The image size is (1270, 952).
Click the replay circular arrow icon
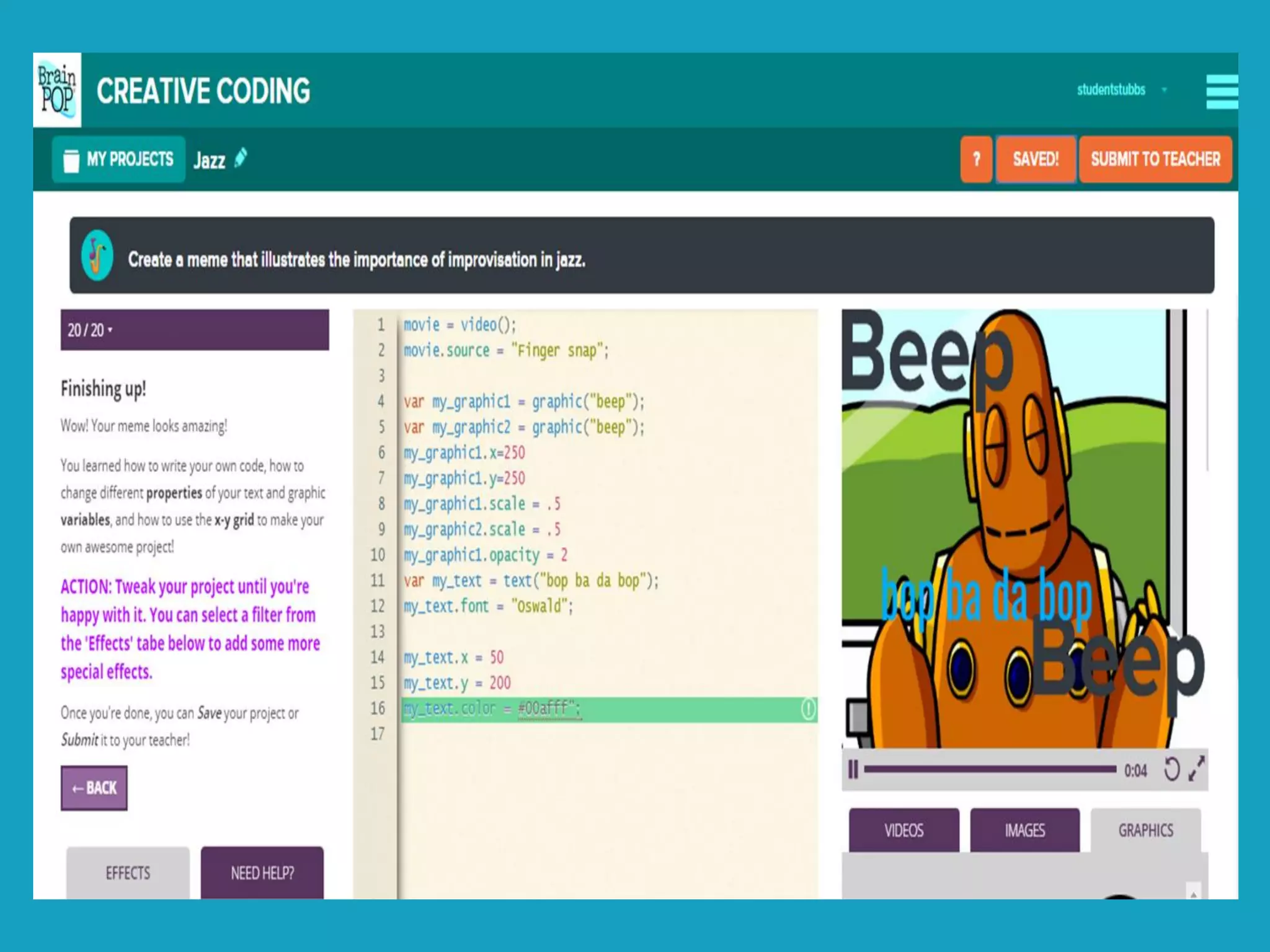(x=1171, y=770)
